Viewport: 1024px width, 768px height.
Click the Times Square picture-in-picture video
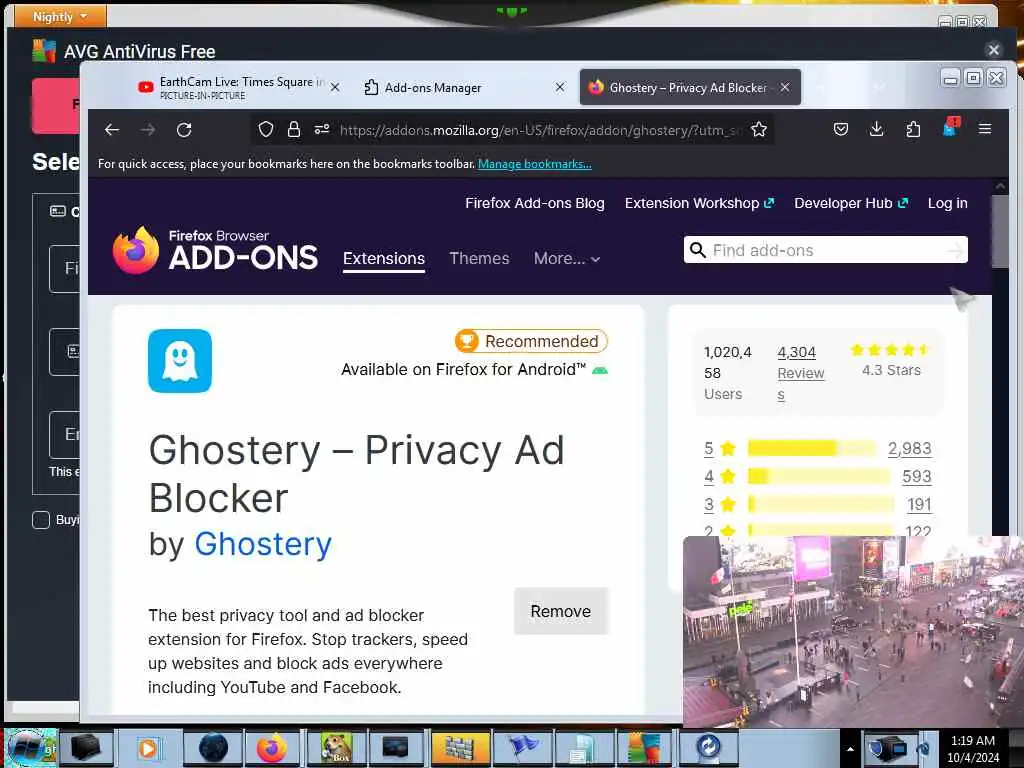click(853, 632)
